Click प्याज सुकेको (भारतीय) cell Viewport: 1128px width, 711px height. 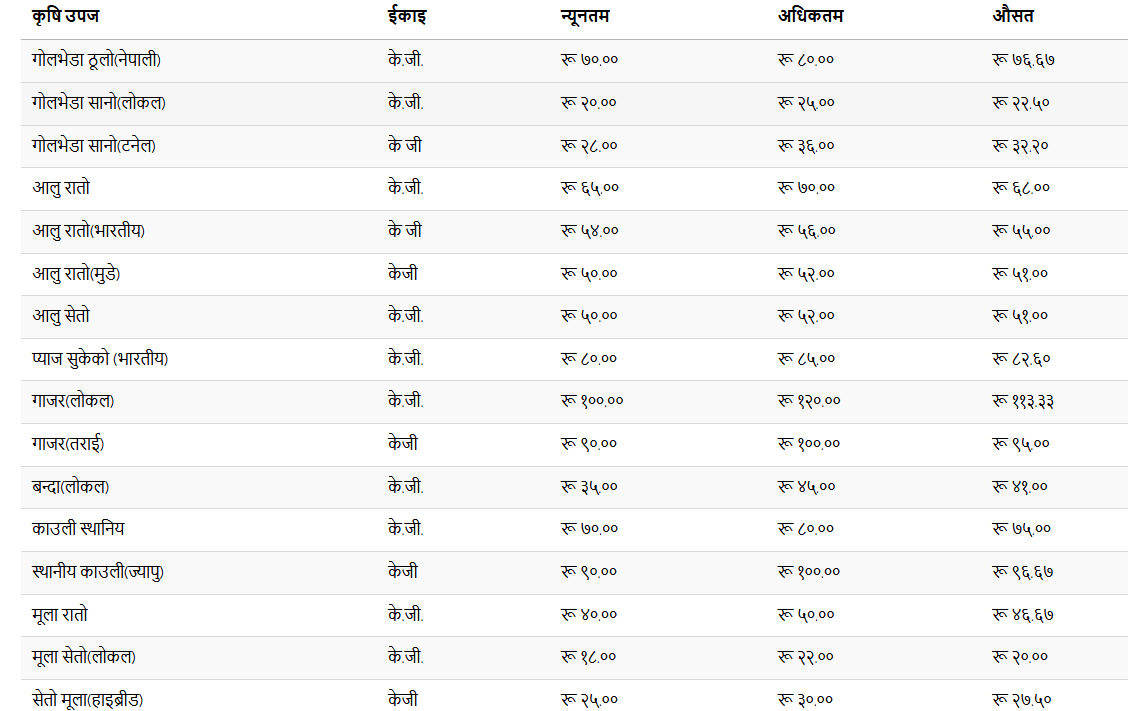(x=99, y=359)
